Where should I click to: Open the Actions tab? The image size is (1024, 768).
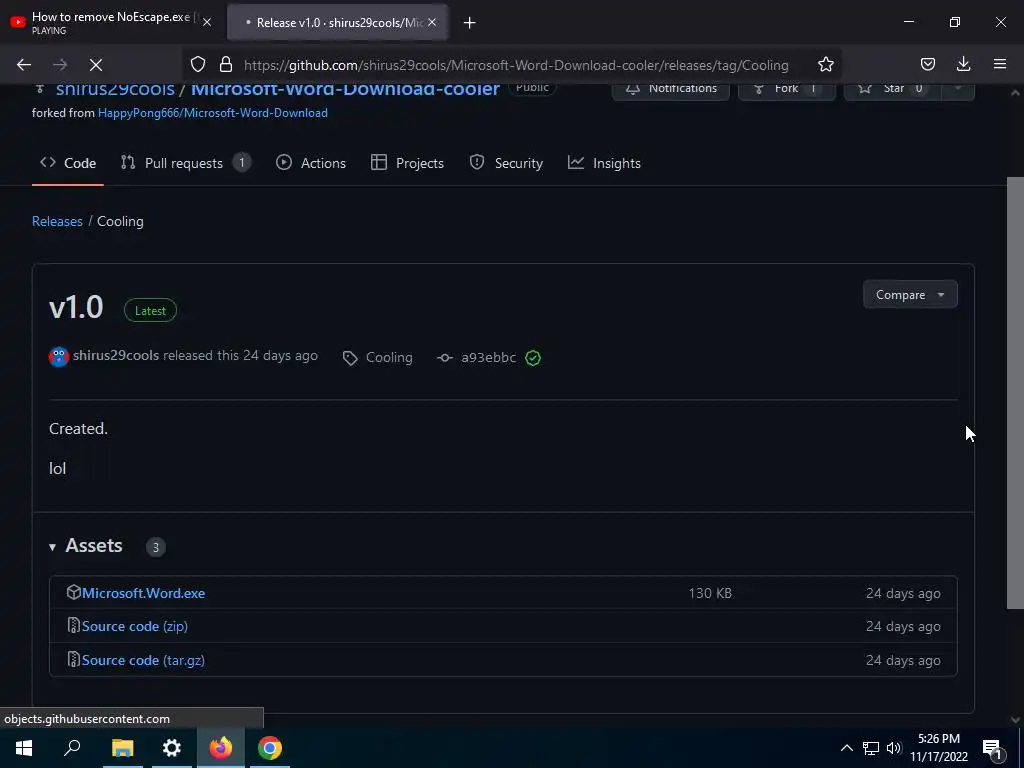pyautogui.click(x=311, y=163)
